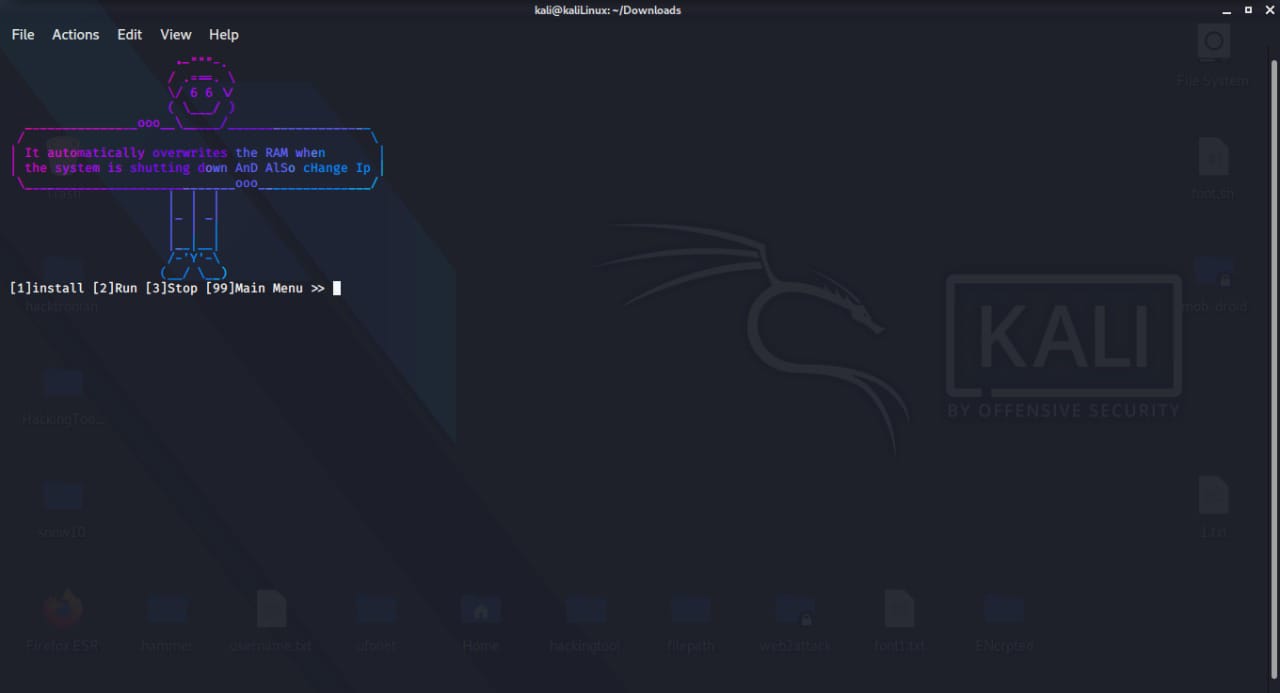The width and height of the screenshot is (1280, 693).
Task: Open the Help menu
Action: click(x=224, y=34)
